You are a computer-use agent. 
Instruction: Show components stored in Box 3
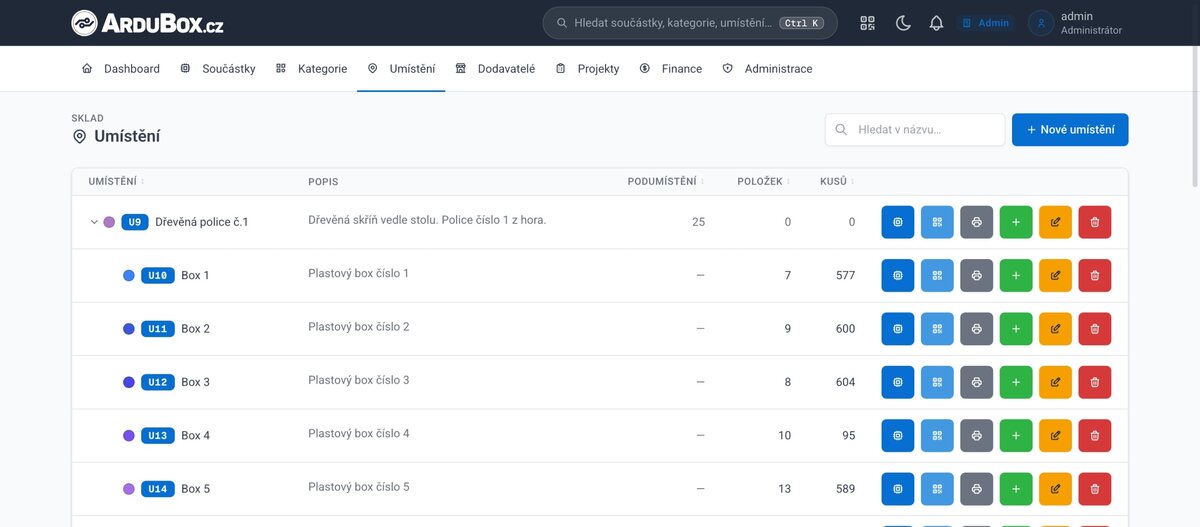[x=898, y=382]
